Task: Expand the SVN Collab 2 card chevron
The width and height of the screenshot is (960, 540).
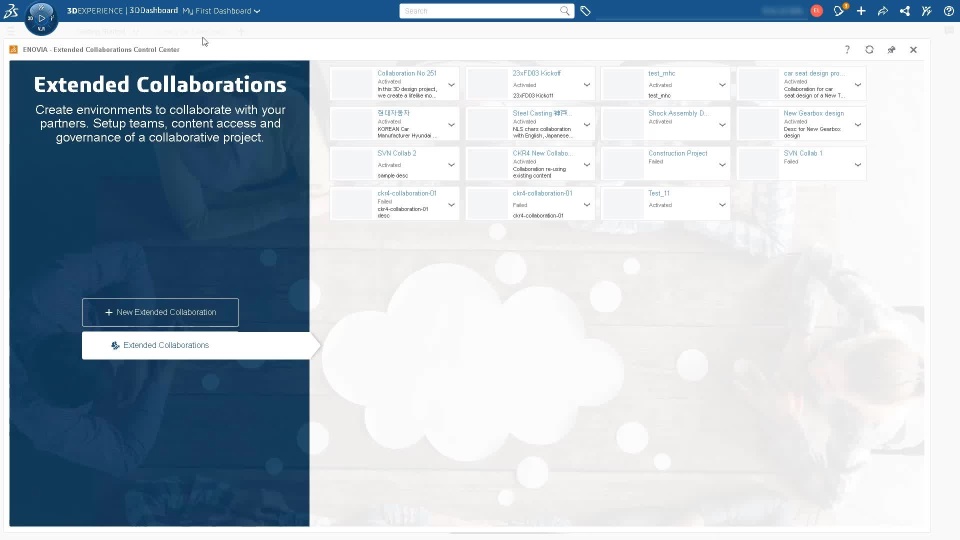Action: pos(451,165)
